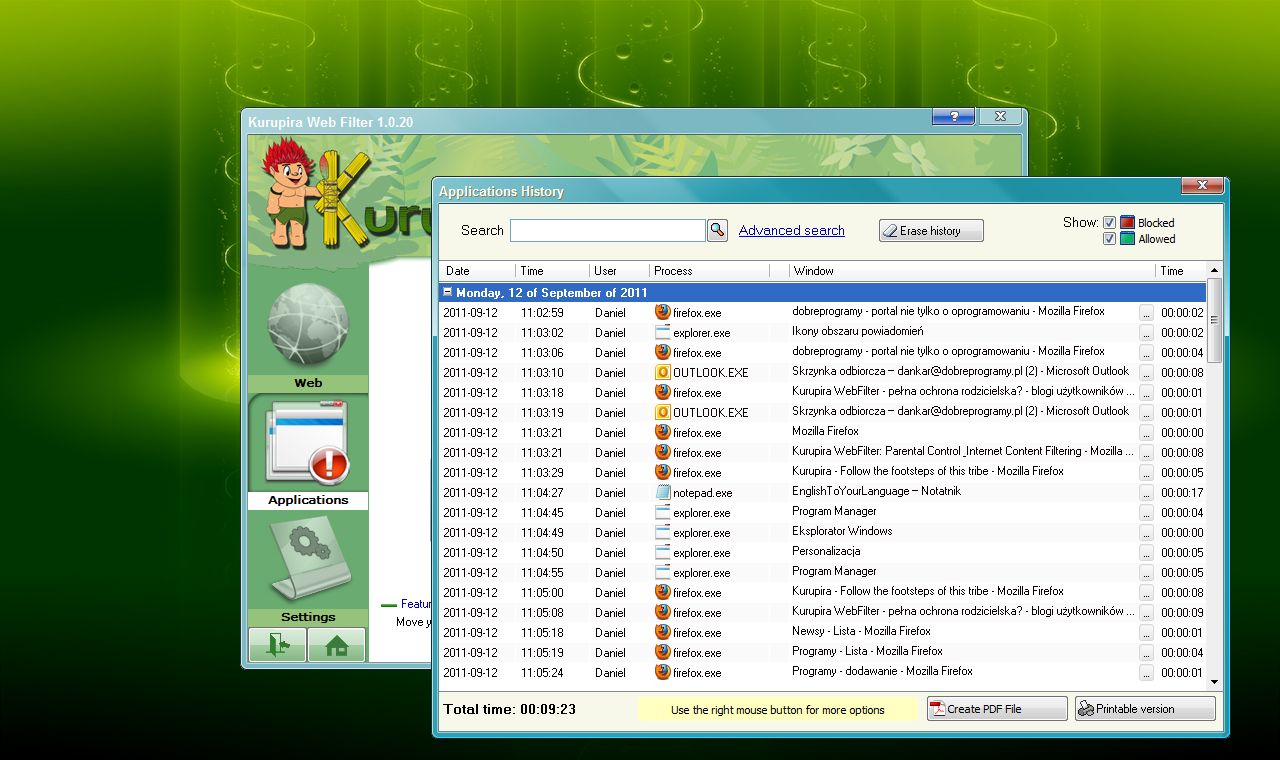
Task: Select the Applications sidebar icon
Action: pyautogui.click(x=308, y=441)
